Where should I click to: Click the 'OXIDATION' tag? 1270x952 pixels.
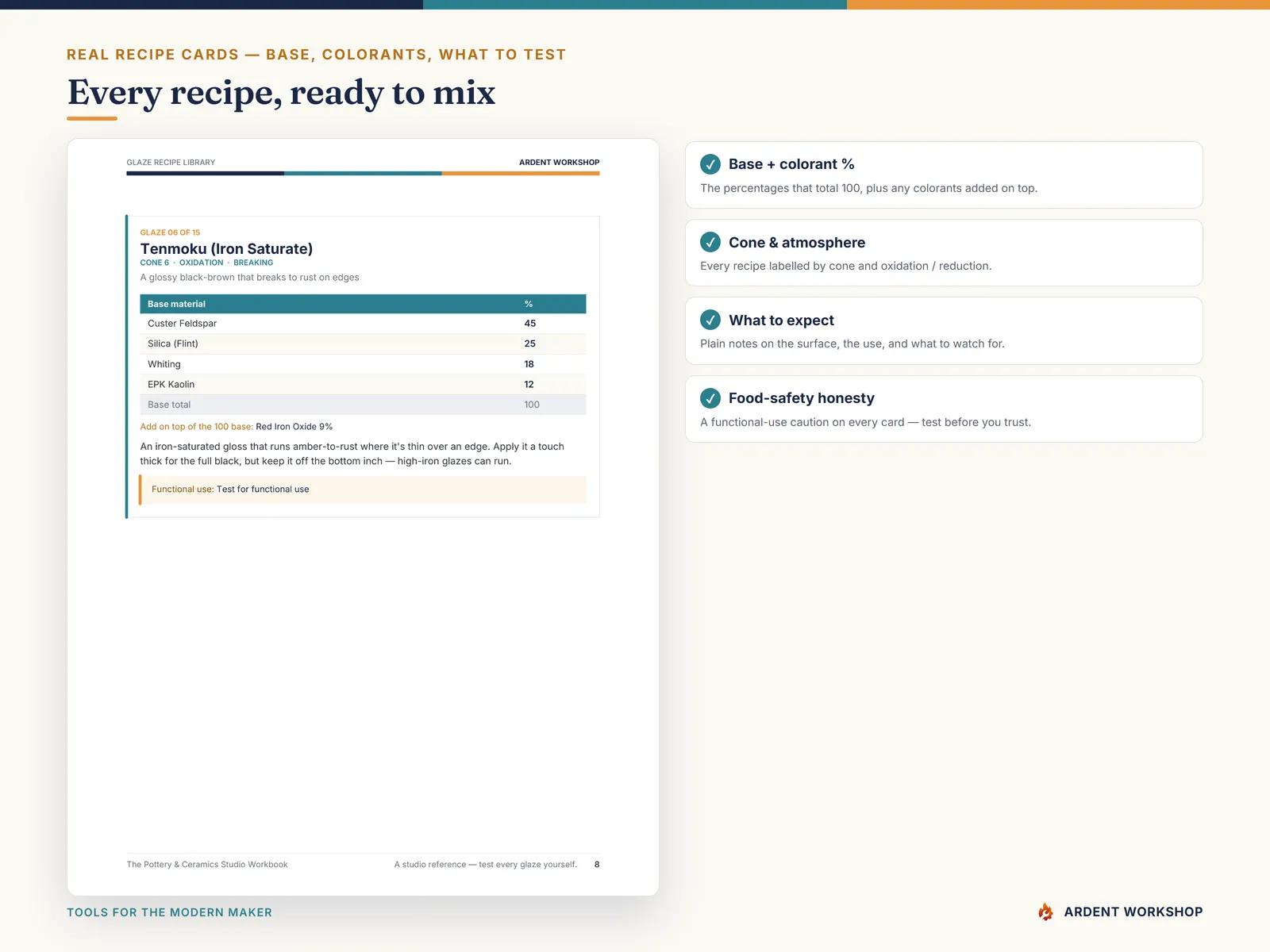(201, 263)
